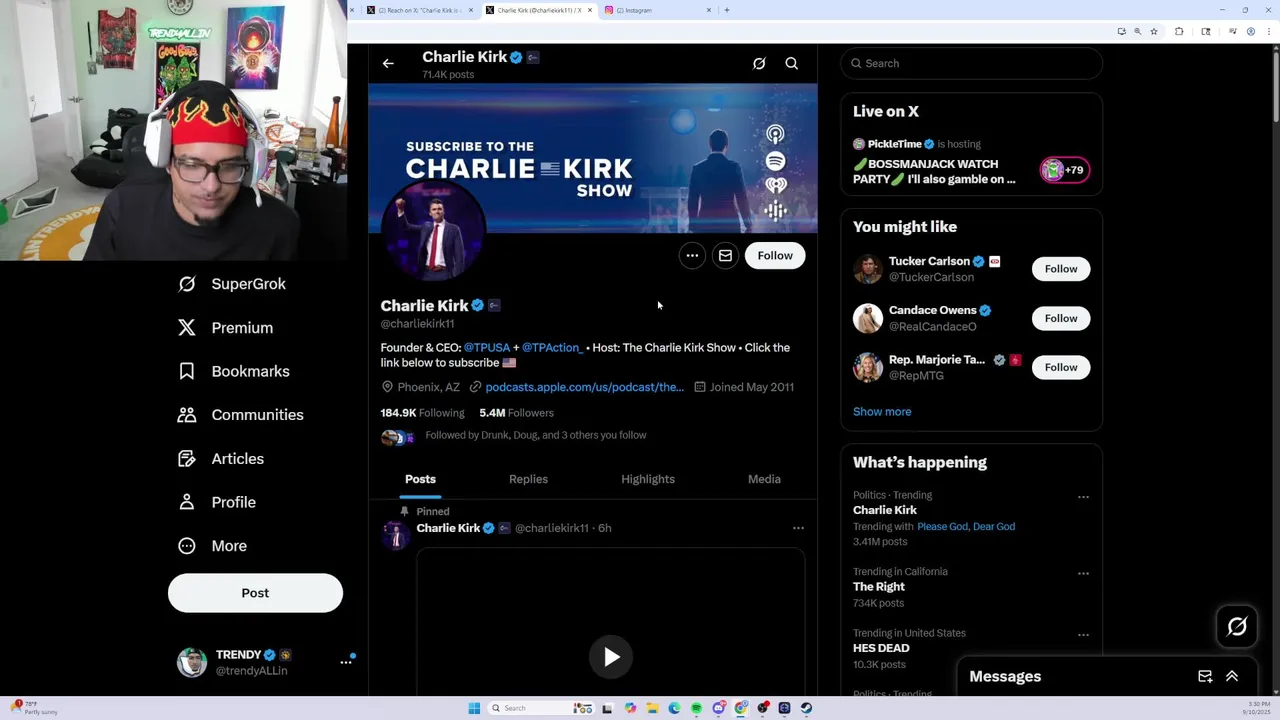This screenshot has width=1280, height=720.
Task: Follow Tucker Carlson
Action: (1061, 269)
